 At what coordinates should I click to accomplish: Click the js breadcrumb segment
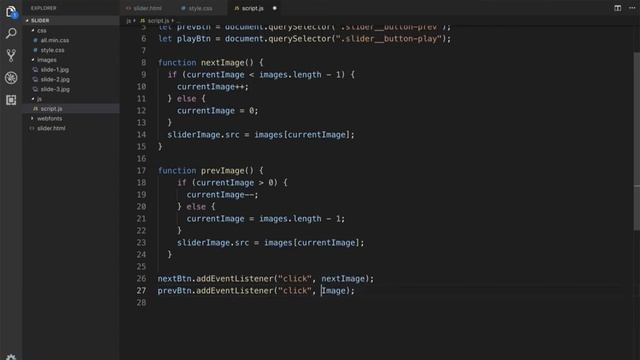(129, 20)
